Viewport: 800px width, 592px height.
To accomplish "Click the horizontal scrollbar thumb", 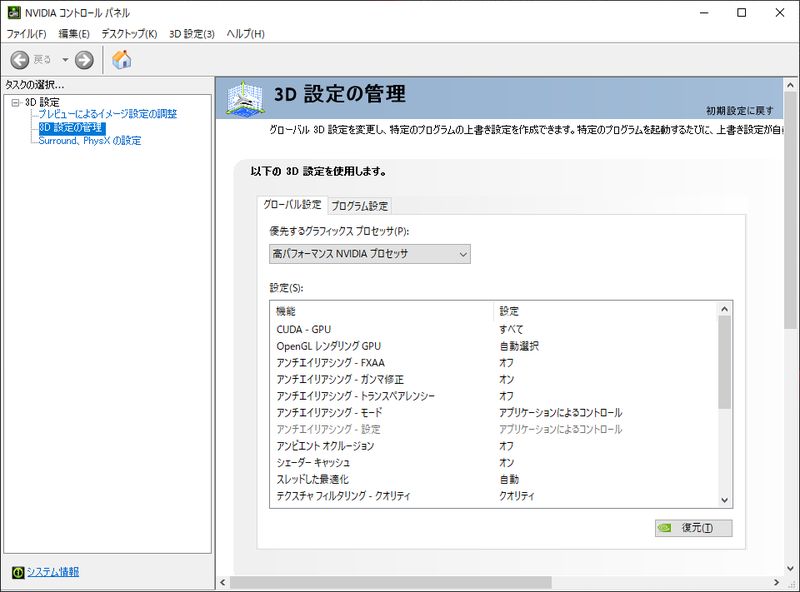I will pos(391,582).
